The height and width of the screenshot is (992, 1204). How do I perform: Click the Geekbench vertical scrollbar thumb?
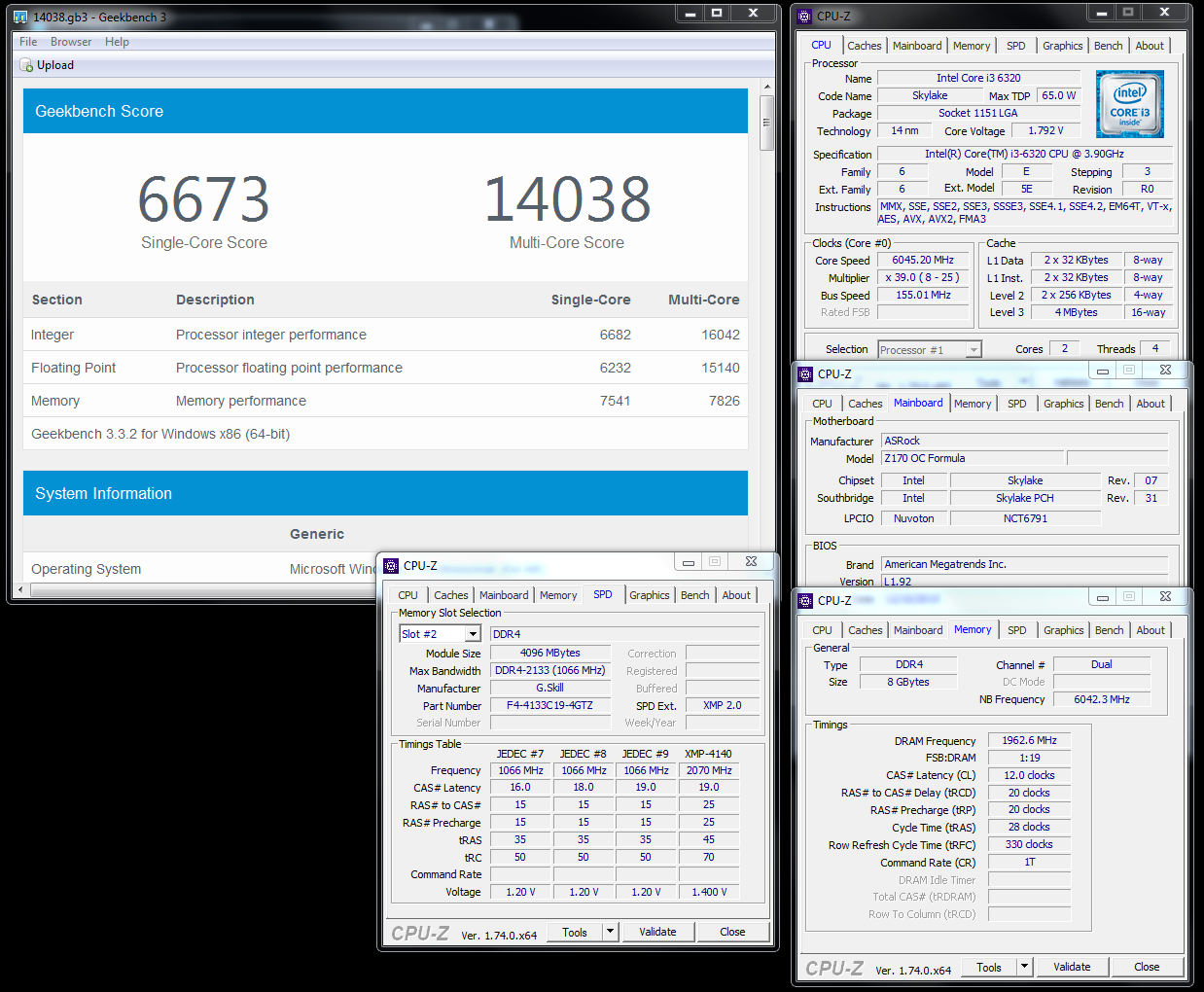click(766, 123)
